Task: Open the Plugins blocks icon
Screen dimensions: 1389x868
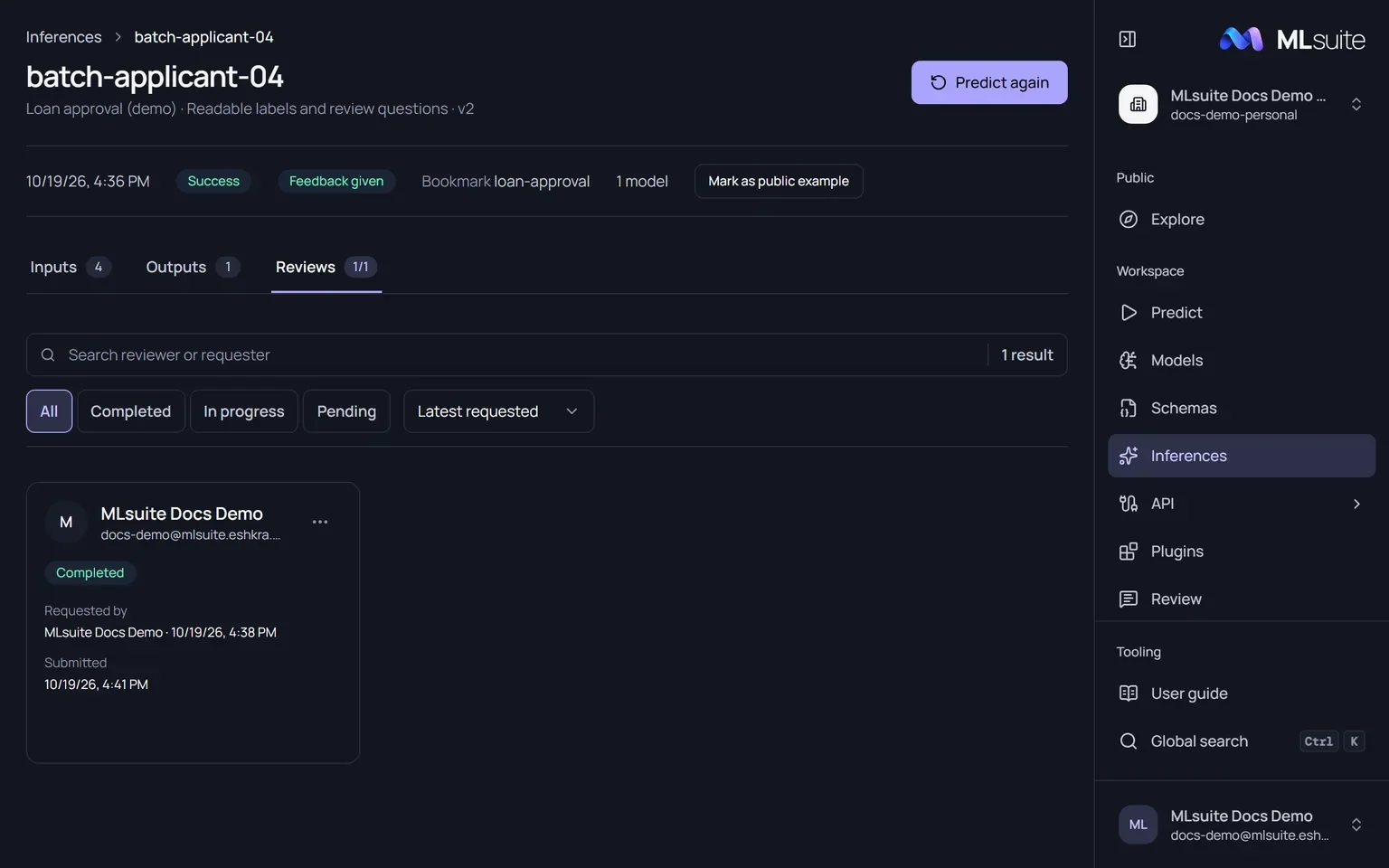Action: [1128, 552]
